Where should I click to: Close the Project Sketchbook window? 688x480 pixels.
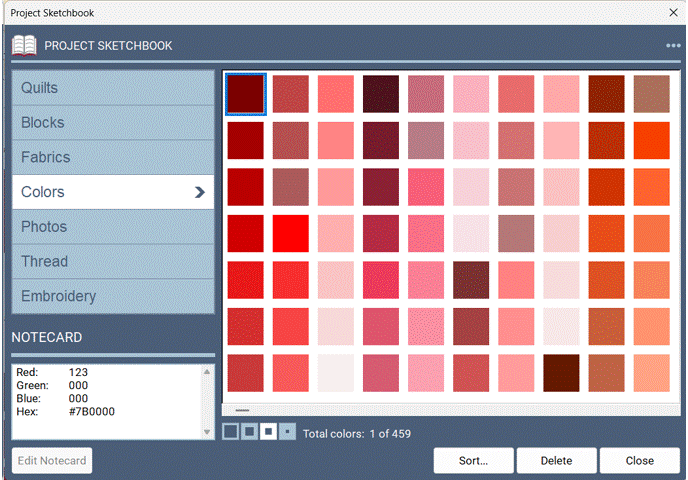[x=672, y=12]
